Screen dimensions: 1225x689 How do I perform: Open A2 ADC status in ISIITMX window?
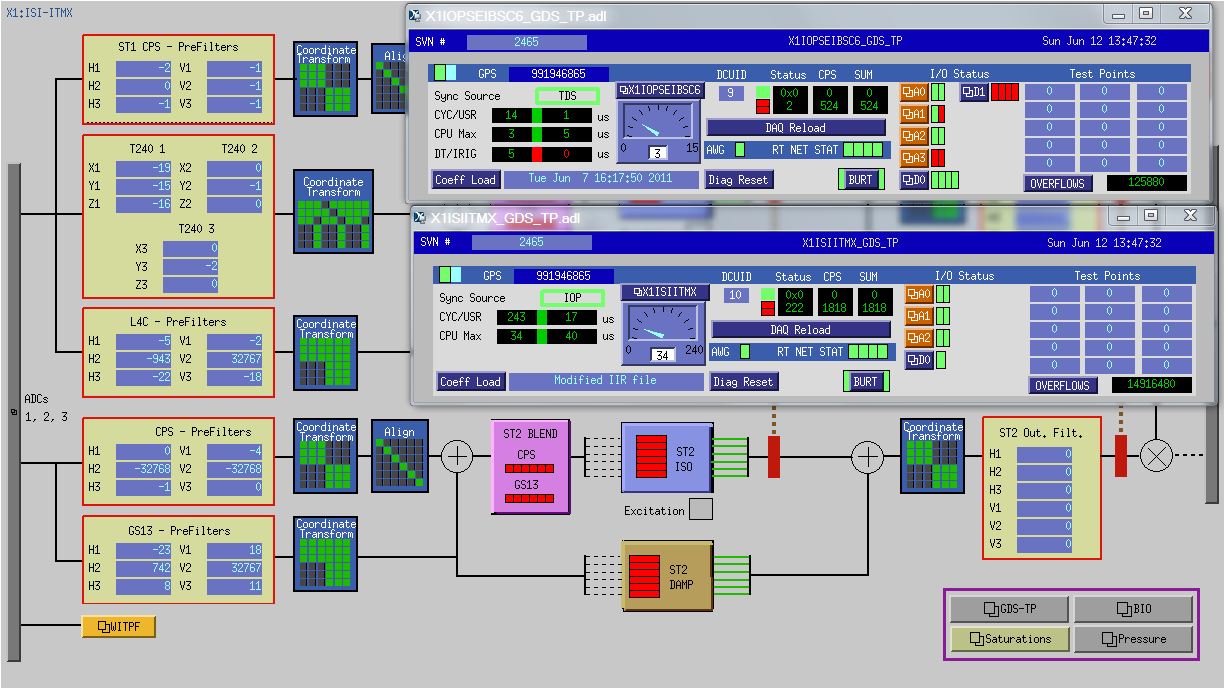[919, 338]
